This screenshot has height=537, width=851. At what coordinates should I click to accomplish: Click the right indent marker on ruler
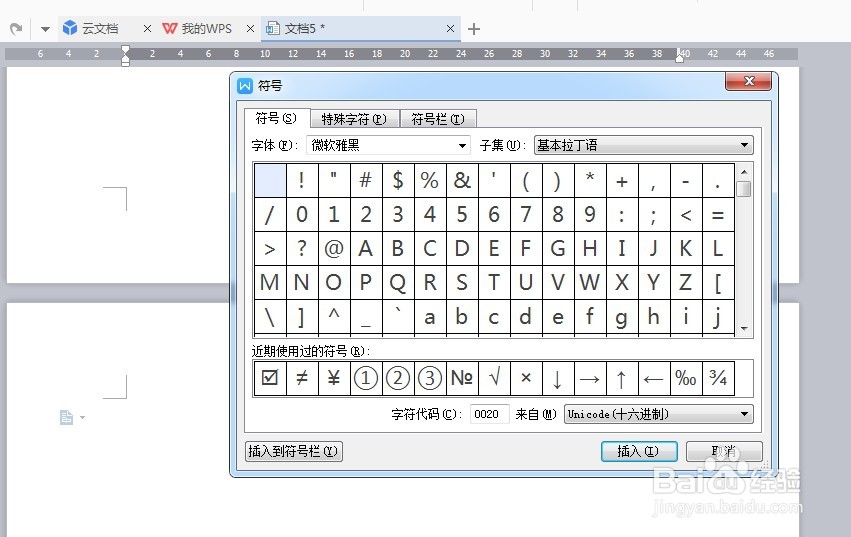[679, 55]
